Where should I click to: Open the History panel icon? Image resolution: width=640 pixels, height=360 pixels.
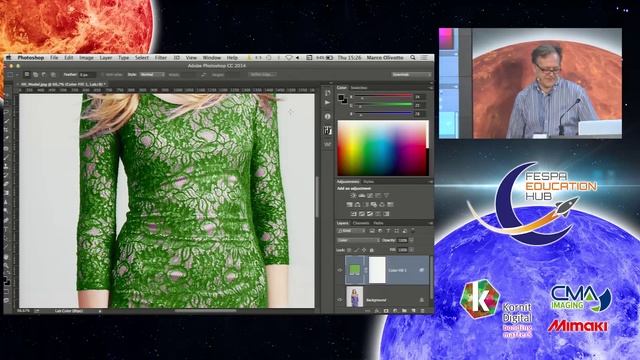coord(327,93)
